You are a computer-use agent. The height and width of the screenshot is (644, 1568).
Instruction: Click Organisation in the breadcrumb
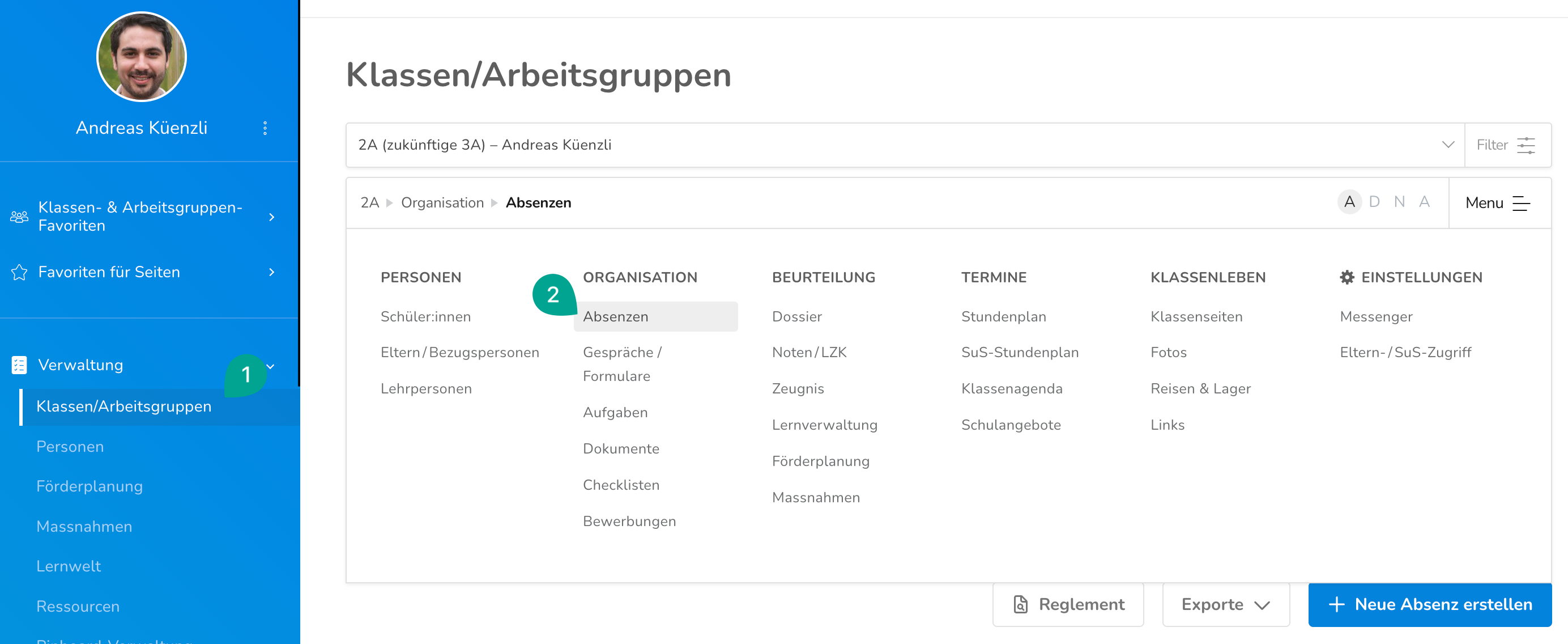tap(442, 203)
